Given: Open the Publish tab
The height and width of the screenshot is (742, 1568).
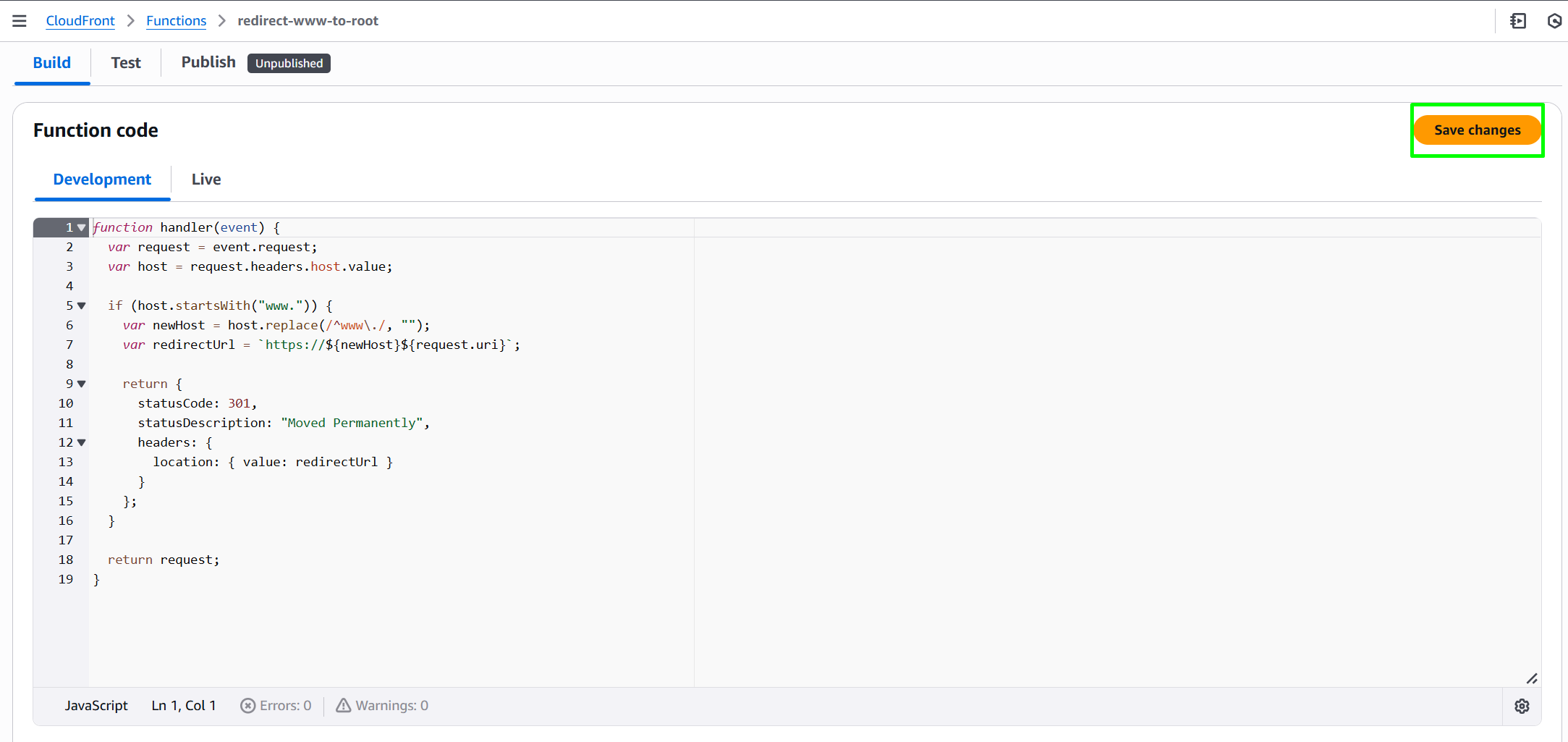Looking at the screenshot, I should 208,62.
